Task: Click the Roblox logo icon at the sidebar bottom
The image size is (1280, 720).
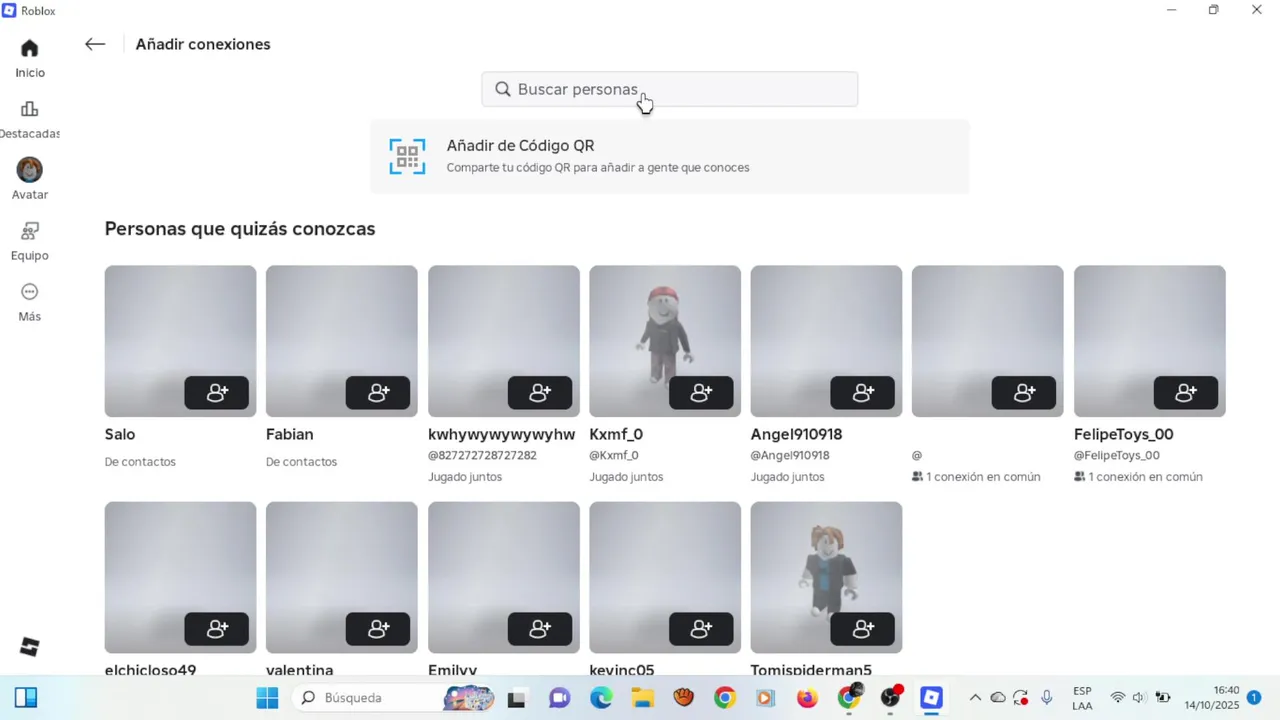Action: [x=30, y=647]
